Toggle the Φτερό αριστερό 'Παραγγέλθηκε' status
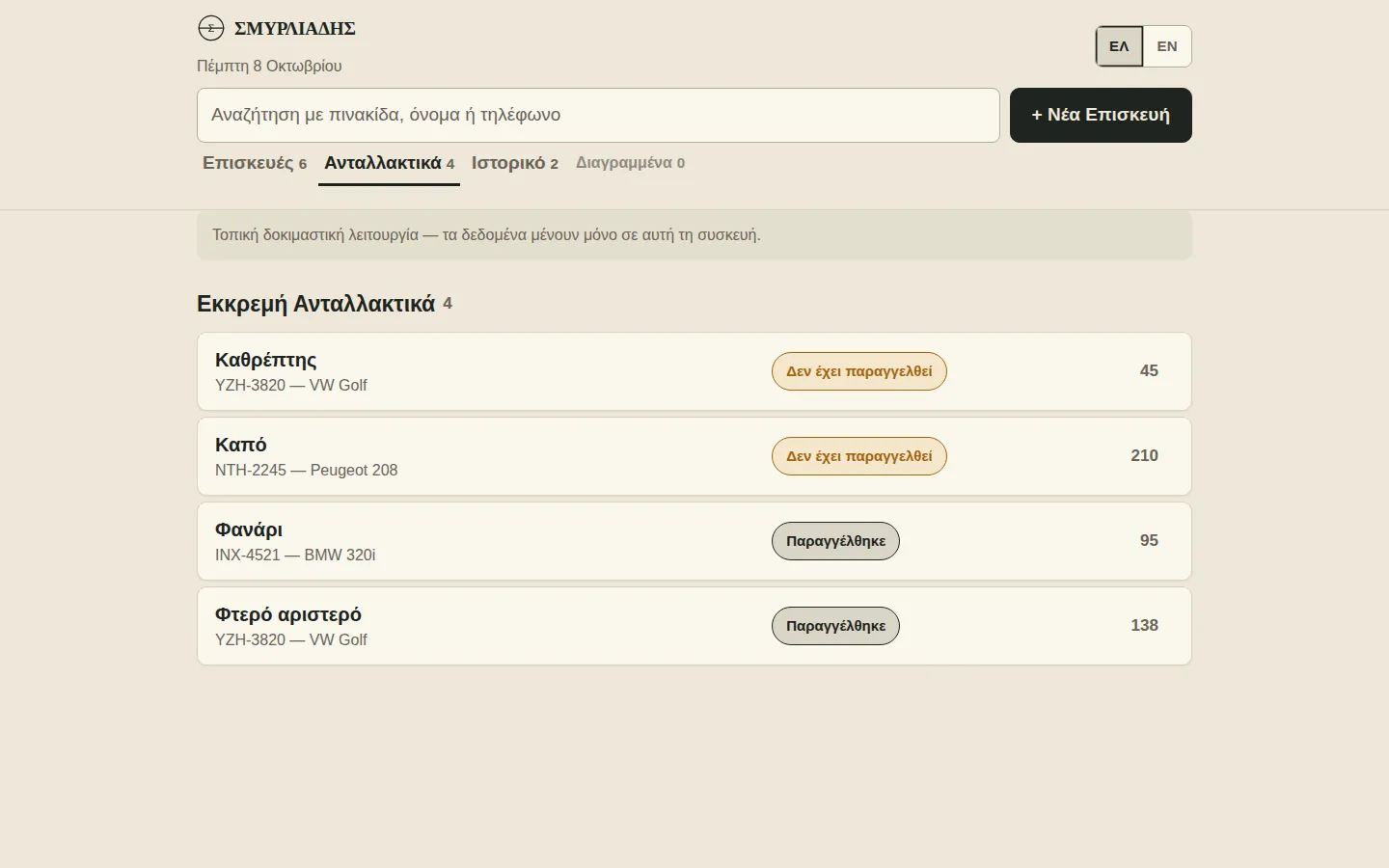The image size is (1389, 868). pos(835,626)
